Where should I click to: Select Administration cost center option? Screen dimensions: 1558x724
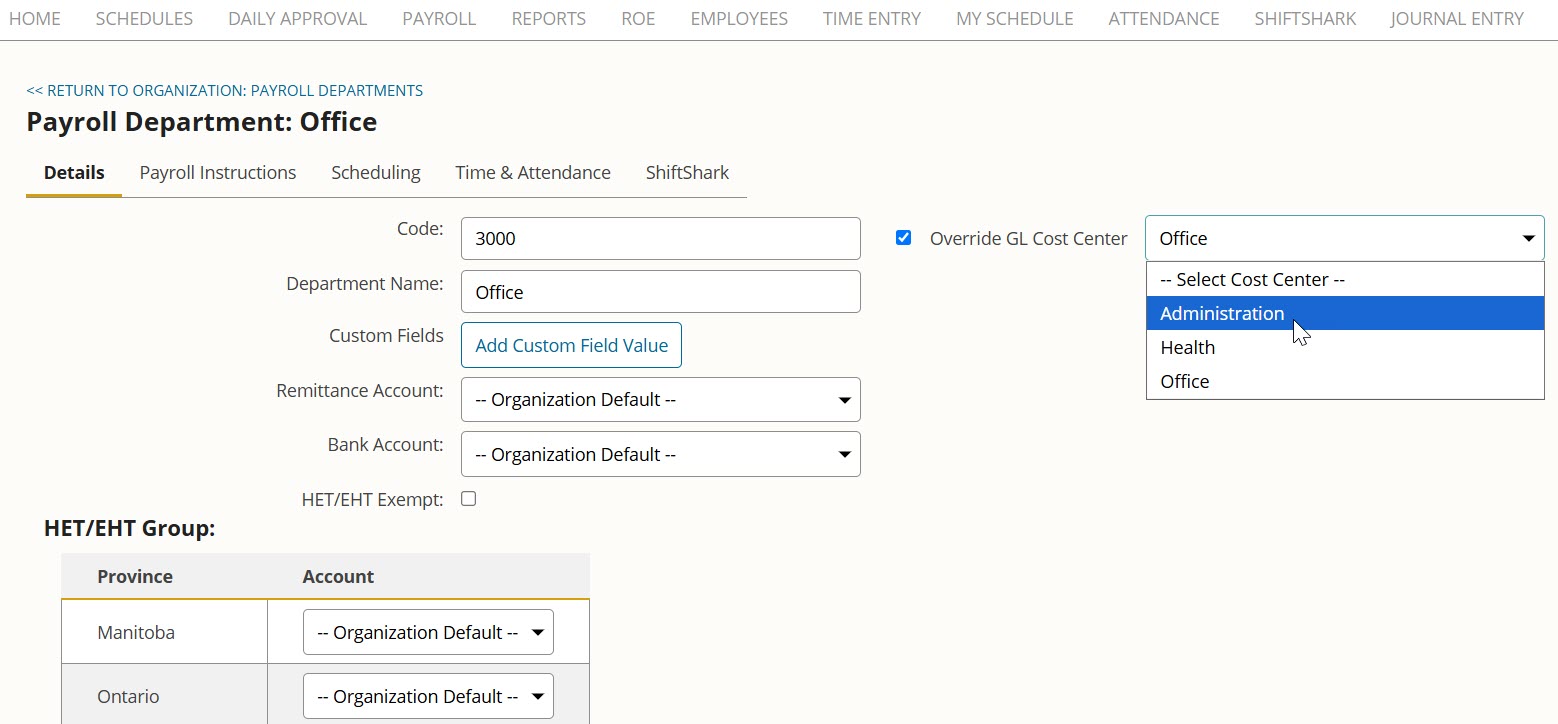pos(1345,313)
